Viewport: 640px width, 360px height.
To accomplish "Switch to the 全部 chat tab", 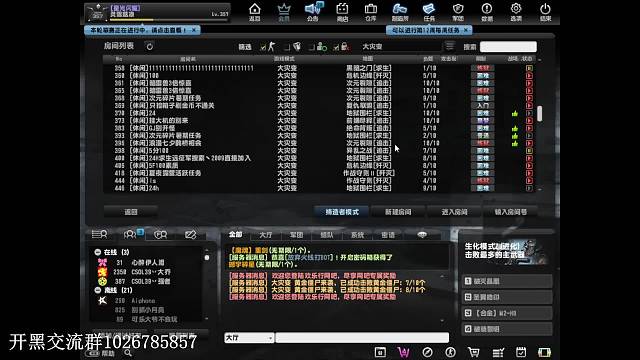I will click(x=236, y=234).
